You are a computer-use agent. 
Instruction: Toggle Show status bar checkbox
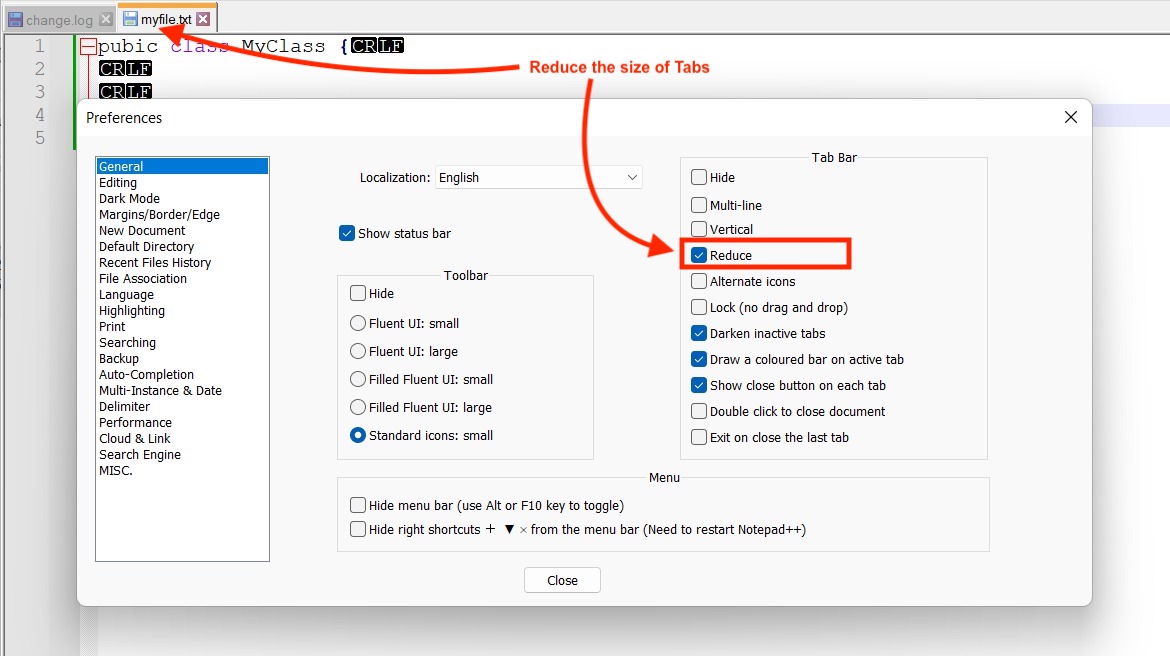(348, 234)
